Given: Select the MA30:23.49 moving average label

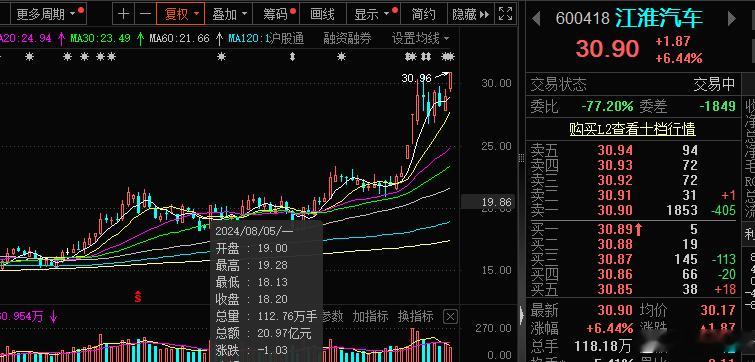Looking at the screenshot, I should (101, 39).
